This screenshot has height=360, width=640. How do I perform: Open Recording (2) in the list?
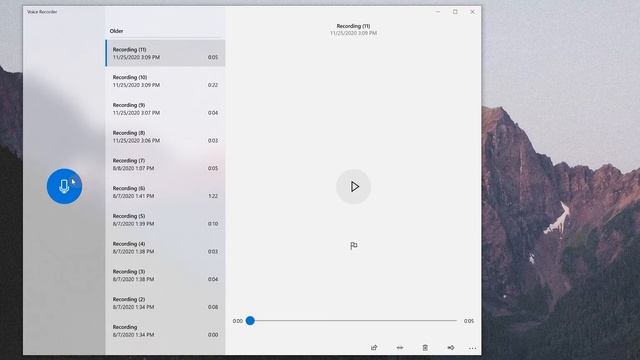[x=165, y=303]
